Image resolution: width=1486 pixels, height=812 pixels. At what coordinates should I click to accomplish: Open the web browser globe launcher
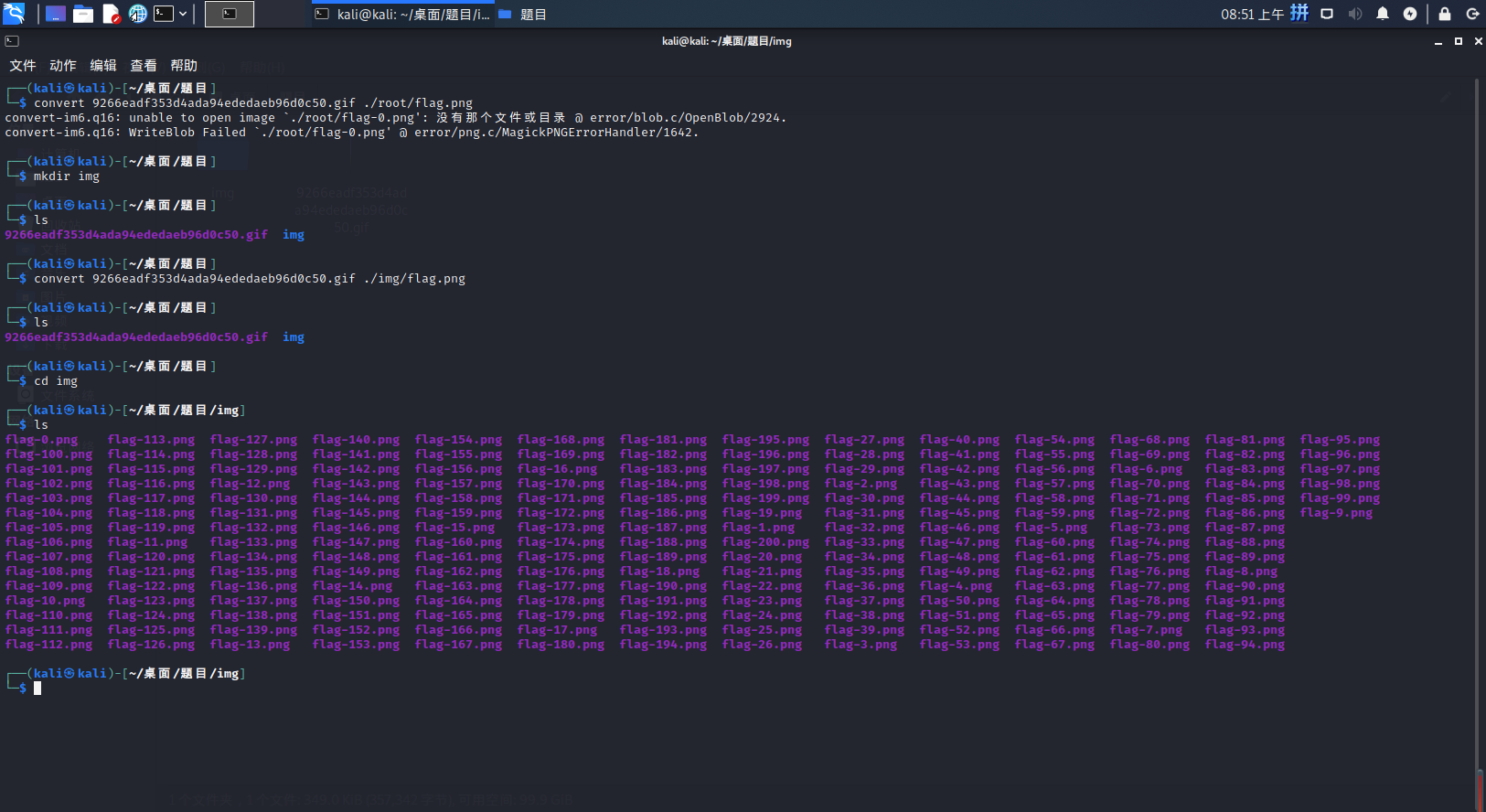coord(137,14)
